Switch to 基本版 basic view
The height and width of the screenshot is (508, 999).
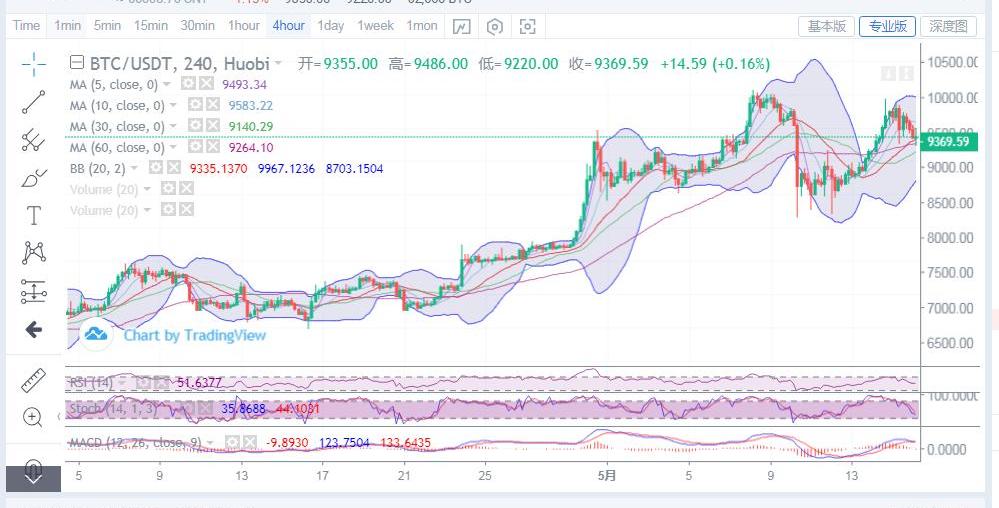pyautogui.click(x=826, y=26)
